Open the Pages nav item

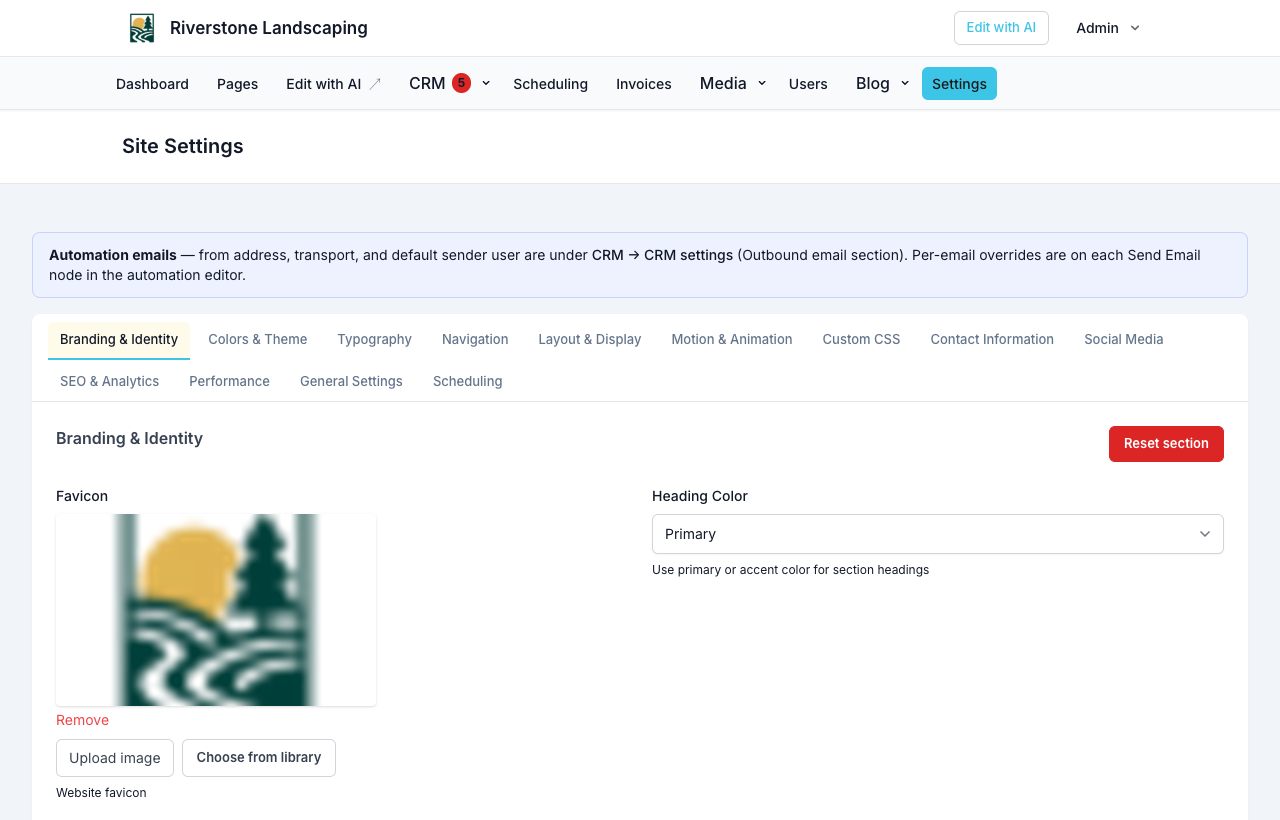point(237,84)
